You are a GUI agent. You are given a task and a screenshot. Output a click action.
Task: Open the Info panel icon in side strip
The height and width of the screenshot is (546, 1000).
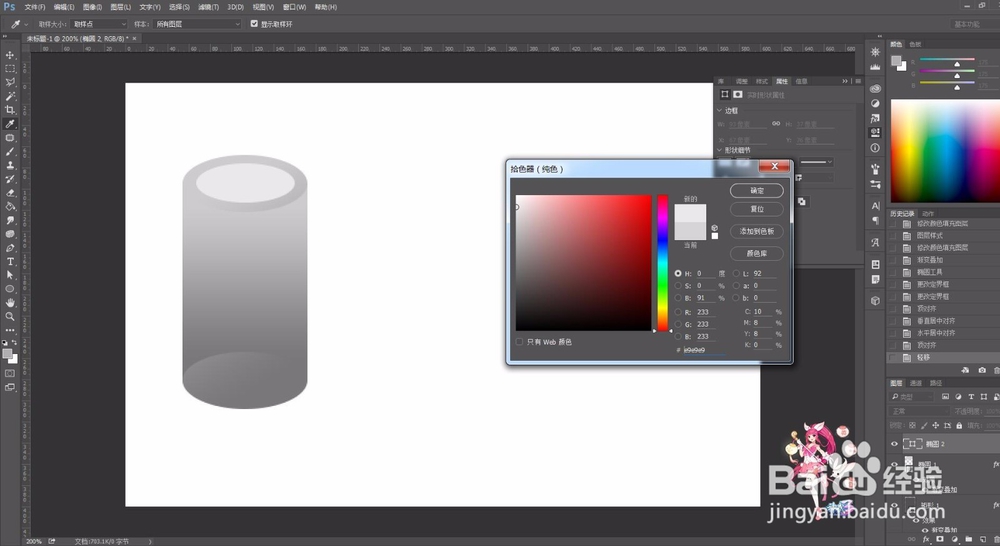875,148
